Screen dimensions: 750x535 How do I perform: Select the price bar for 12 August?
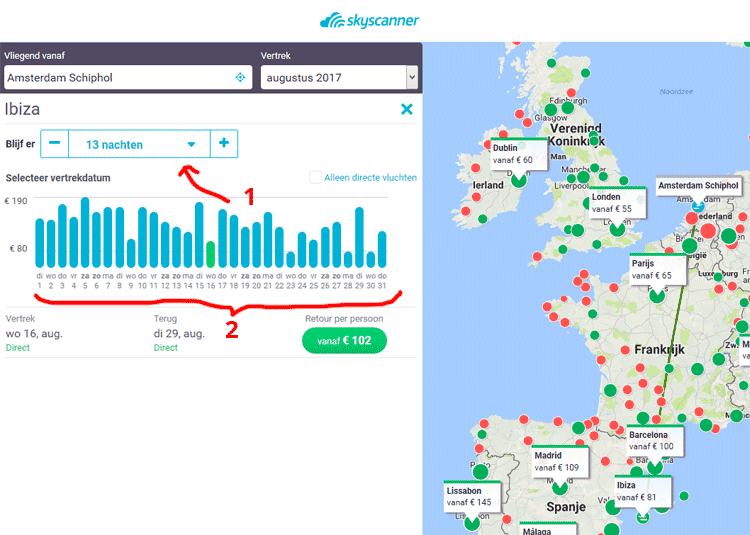click(165, 245)
